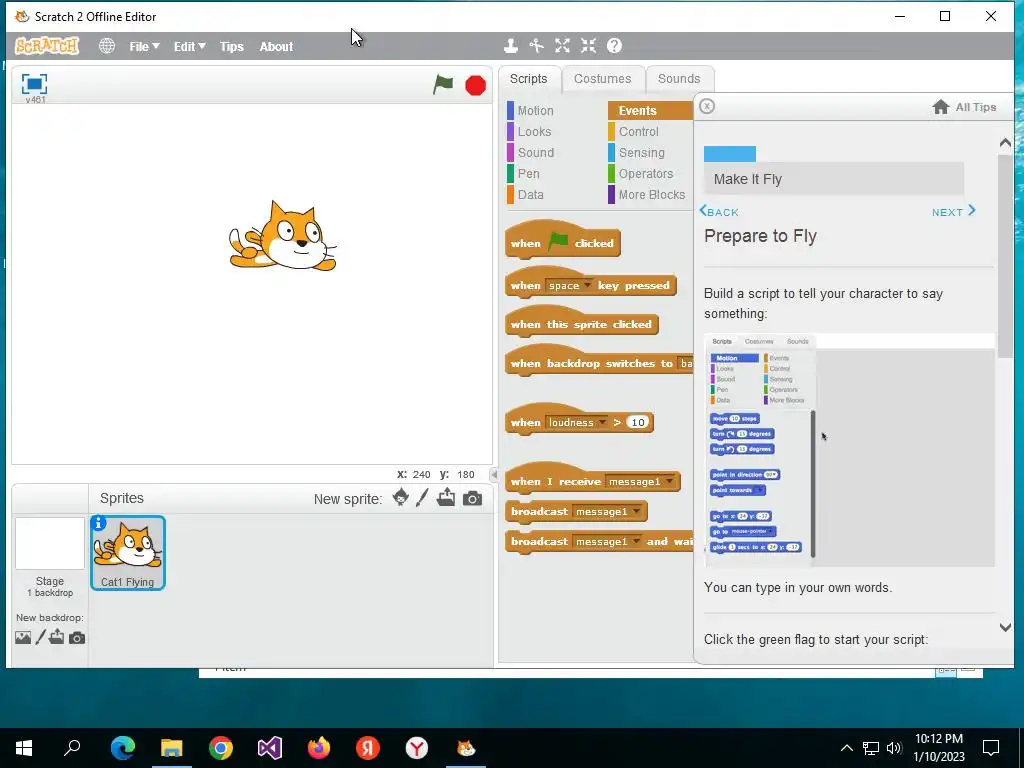
Task: Click the flying cat on stage
Action: (283, 236)
